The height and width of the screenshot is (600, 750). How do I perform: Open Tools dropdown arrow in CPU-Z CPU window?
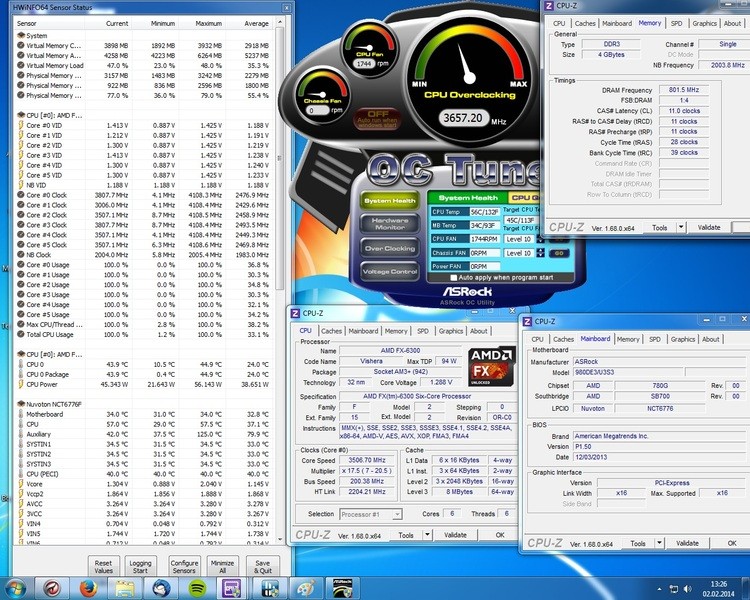pos(427,535)
